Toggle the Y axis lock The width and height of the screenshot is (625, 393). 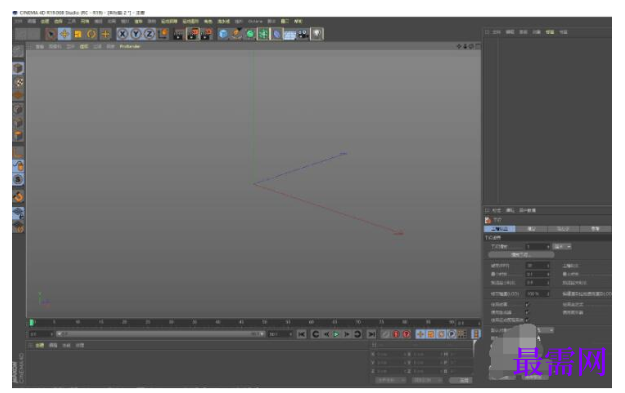click(x=136, y=34)
